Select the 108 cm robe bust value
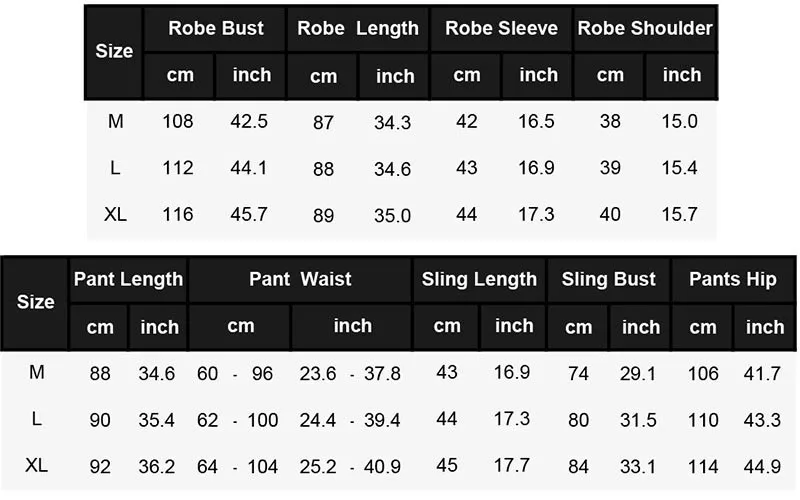Screen dimensions: 800x500 point(178,122)
